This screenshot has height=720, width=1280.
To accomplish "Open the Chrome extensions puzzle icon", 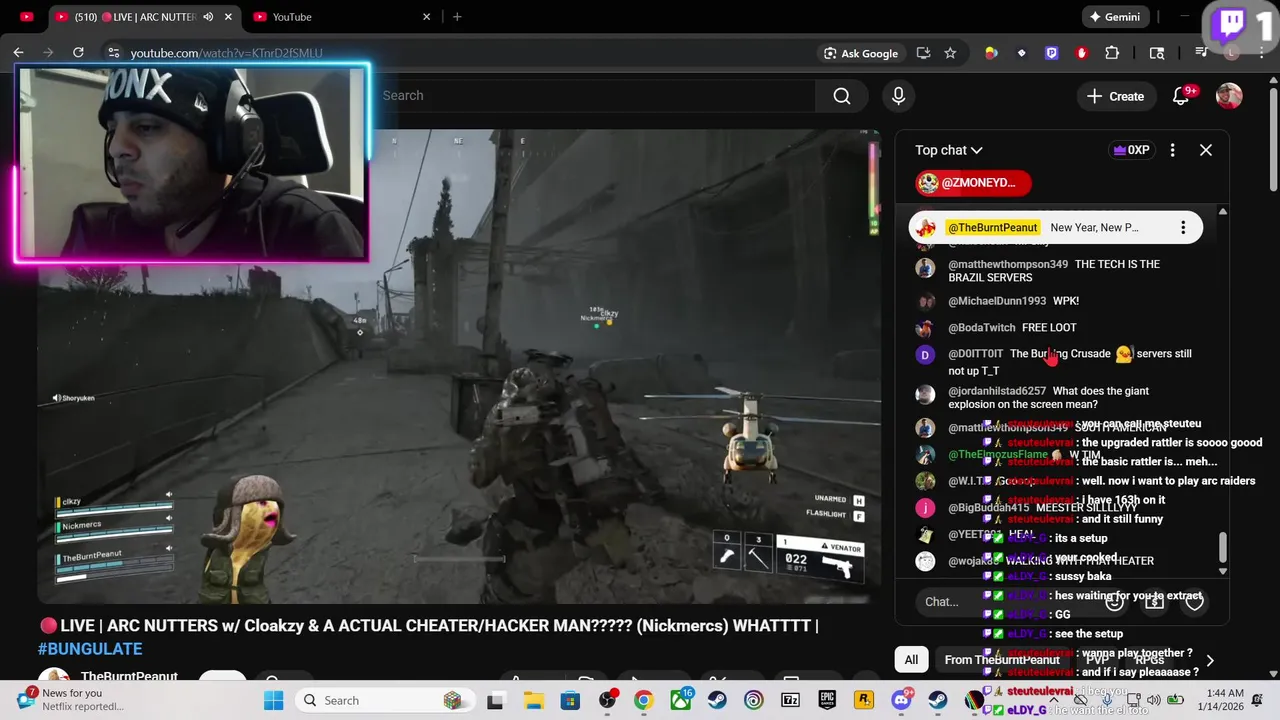I will pos(1112,53).
